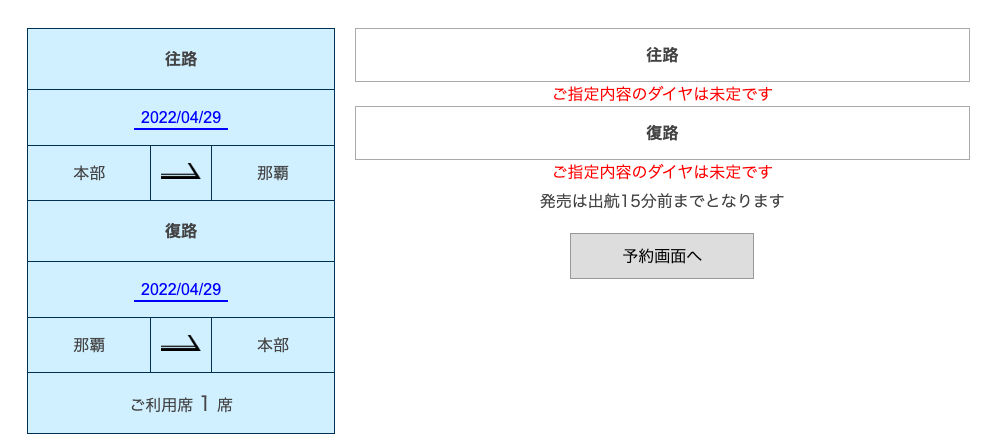The image size is (999, 445).
Task: Click the red outbound ダイヤは未定 message
Action: 662,94
